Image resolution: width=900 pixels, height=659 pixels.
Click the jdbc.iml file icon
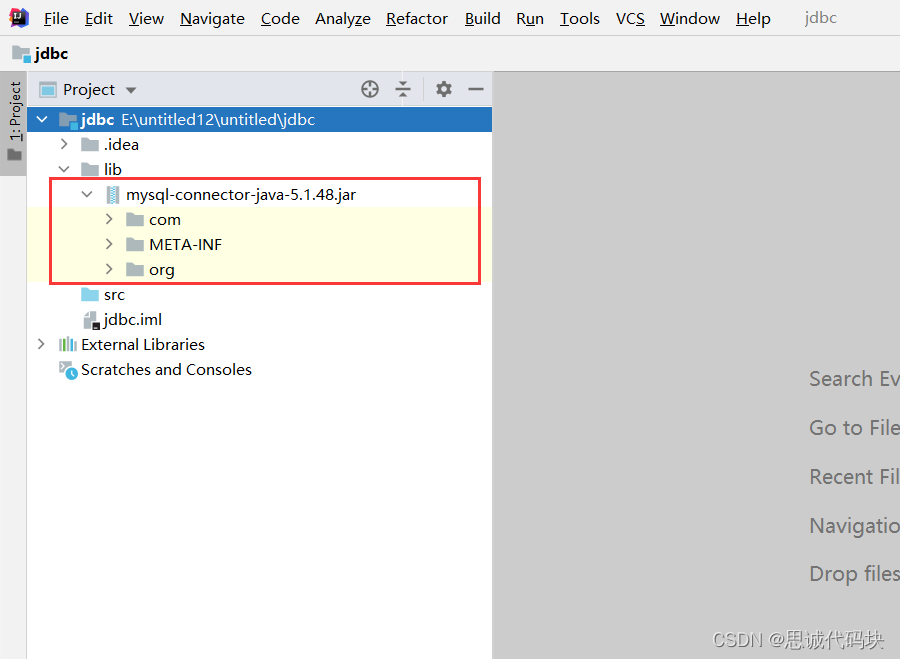pyautogui.click(x=92, y=320)
